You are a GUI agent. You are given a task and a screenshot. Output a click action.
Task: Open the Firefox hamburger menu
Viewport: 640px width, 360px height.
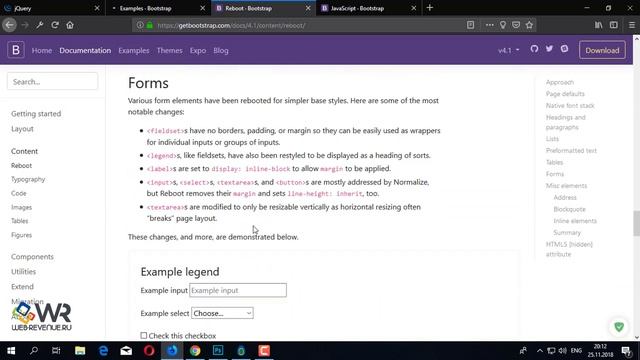631,25
